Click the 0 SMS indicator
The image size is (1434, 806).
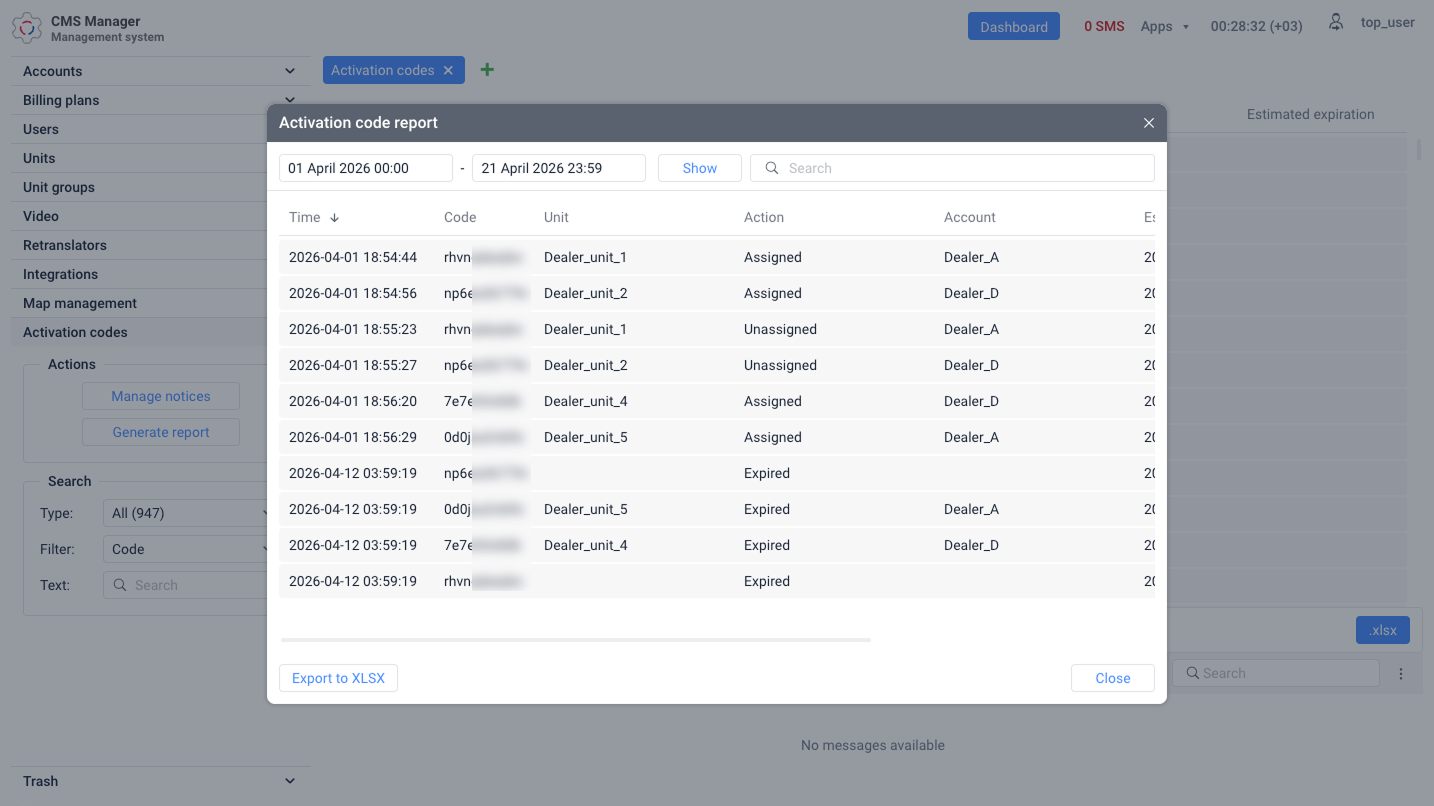1104,26
